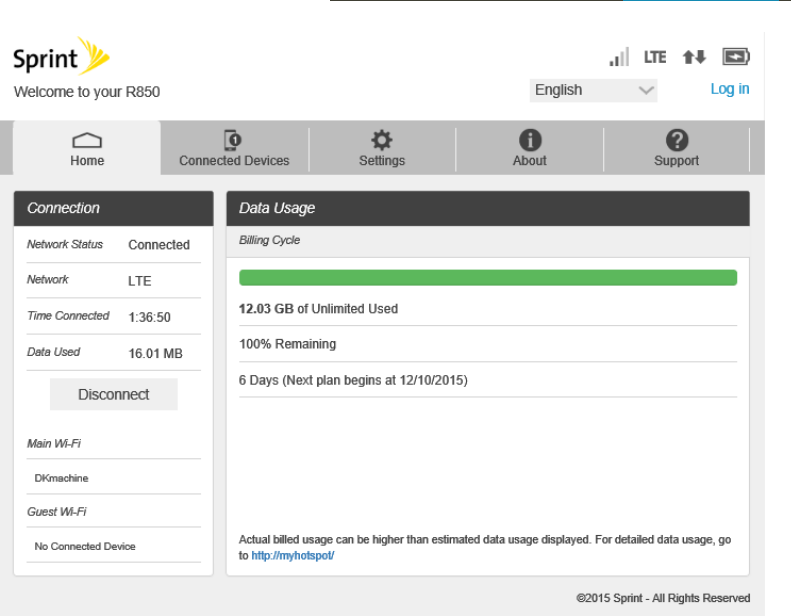Click the Log in link
791x616 pixels.
(x=730, y=89)
